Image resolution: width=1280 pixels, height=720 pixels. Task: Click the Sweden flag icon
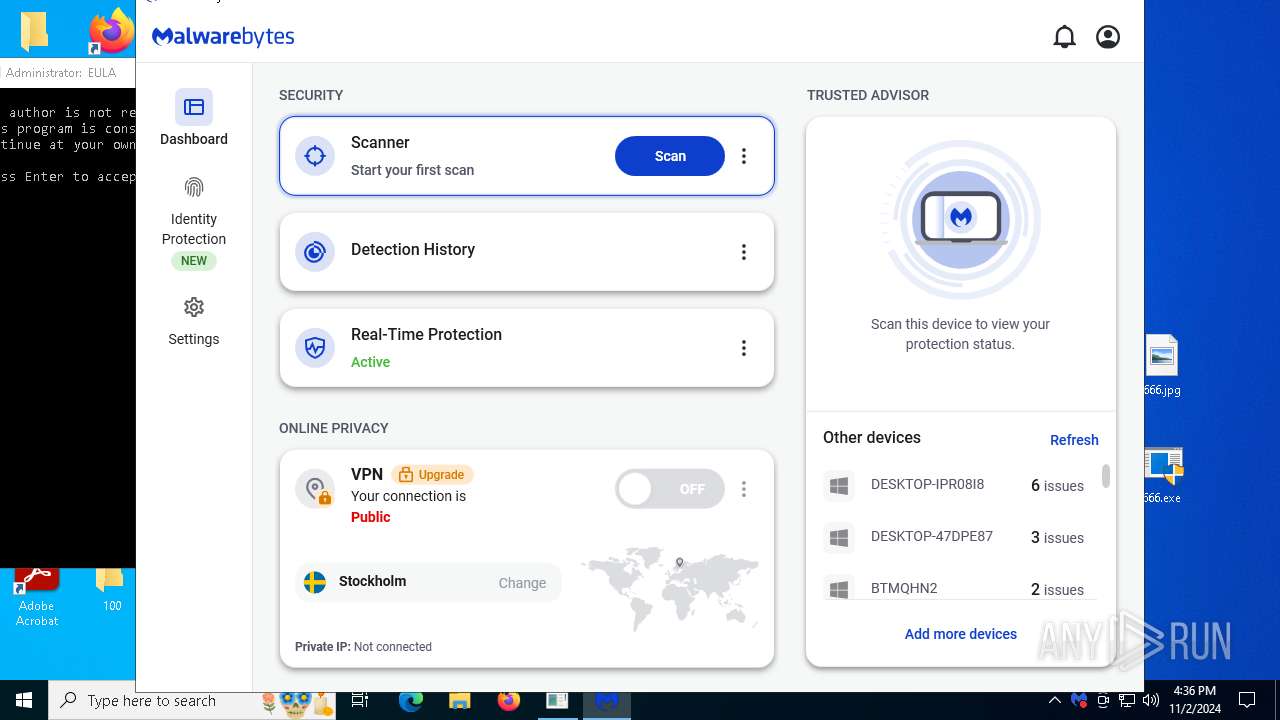click(x=315, y=582)
